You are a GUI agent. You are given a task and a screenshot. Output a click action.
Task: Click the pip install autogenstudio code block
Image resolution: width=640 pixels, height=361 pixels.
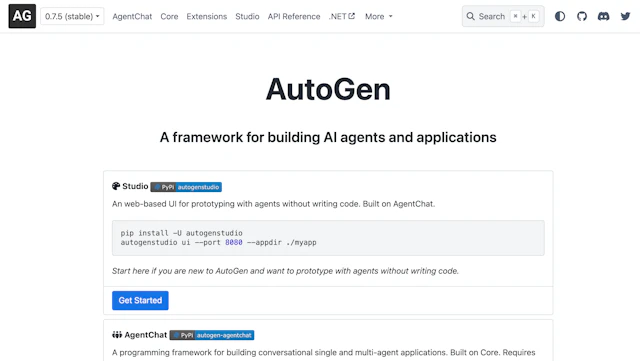(x=328, y=238)
